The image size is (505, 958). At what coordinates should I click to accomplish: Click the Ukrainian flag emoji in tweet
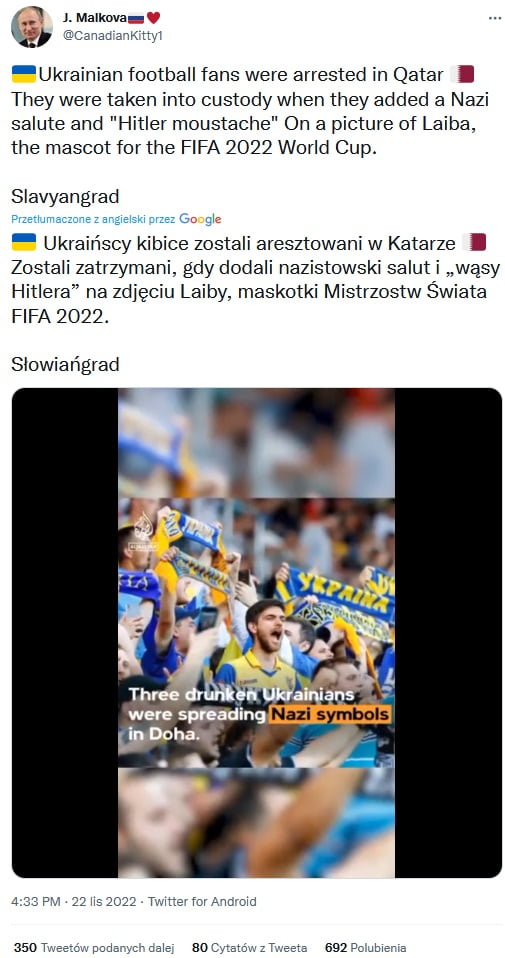(x=24, y=75)
